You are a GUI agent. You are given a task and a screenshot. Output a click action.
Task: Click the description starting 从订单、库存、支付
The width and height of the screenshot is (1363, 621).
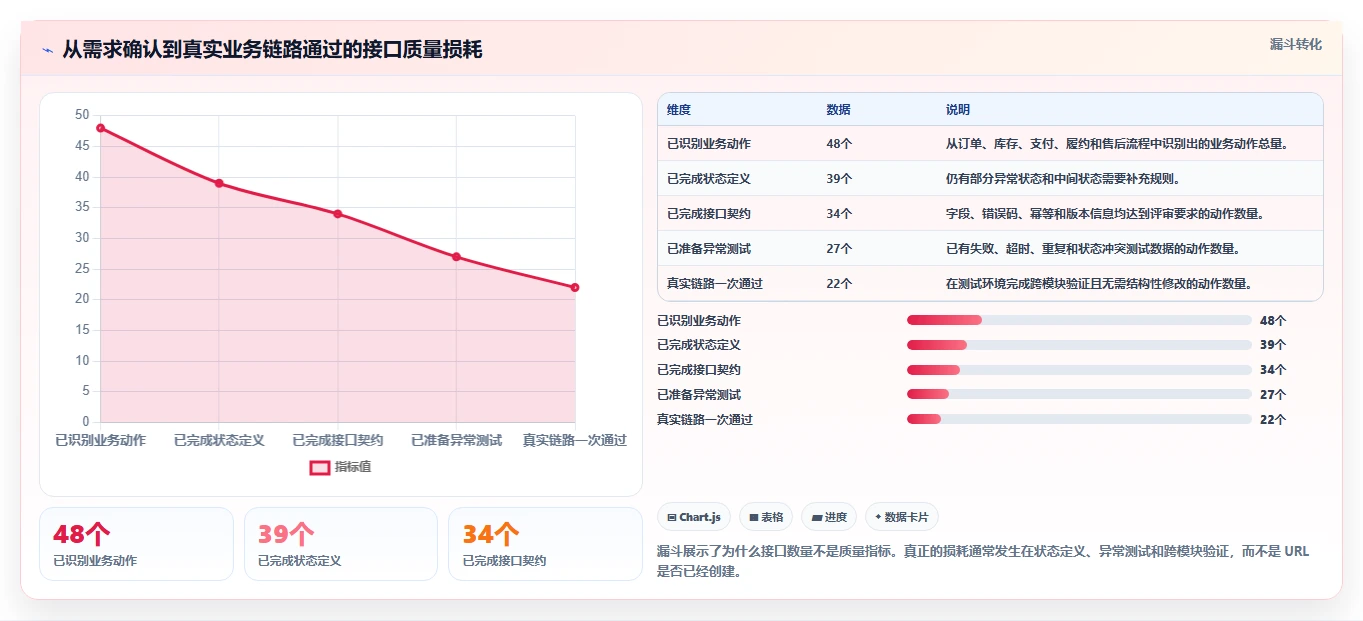tap(1116, 144)
